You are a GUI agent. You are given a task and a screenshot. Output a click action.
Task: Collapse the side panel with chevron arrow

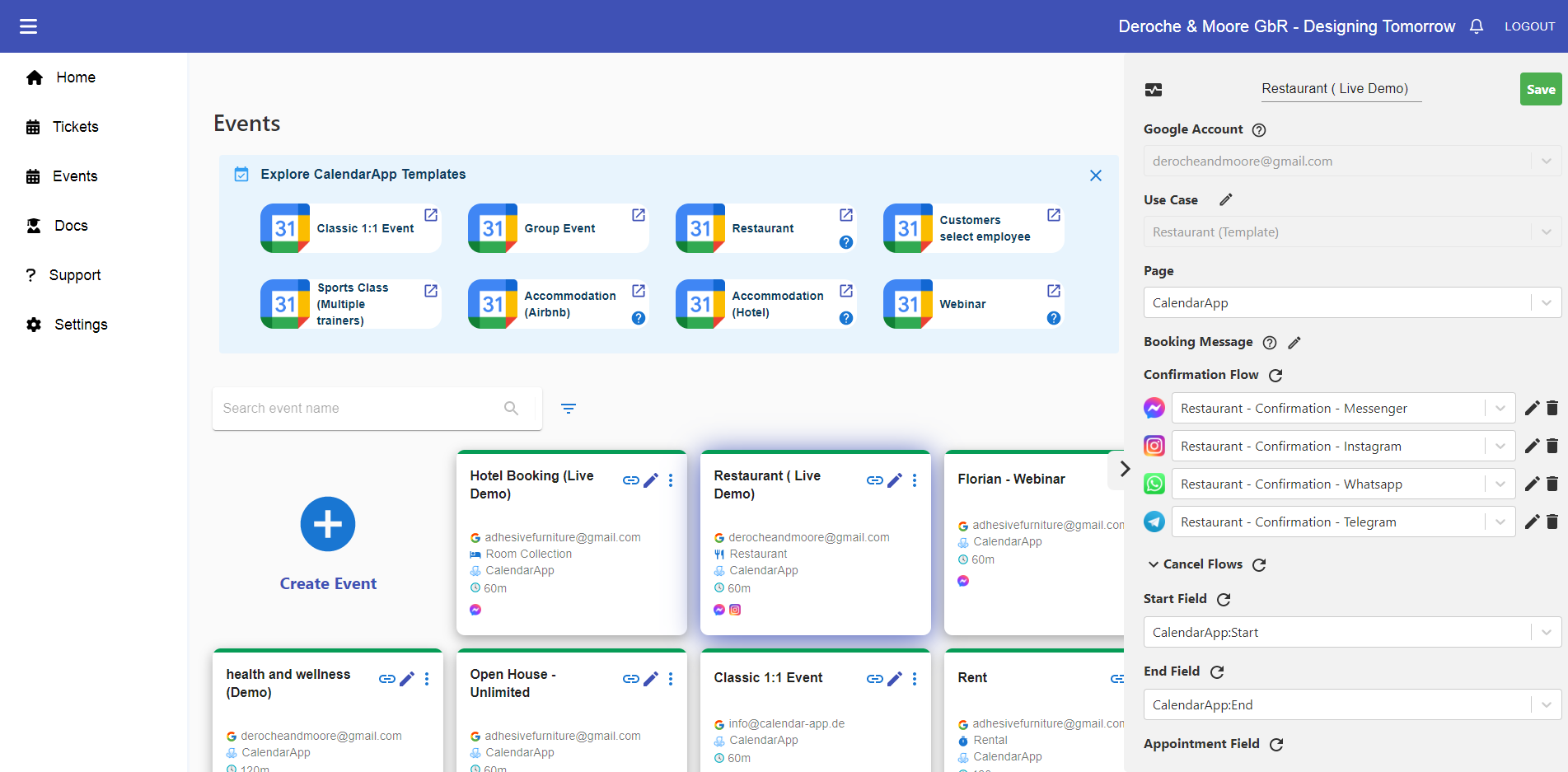(x=1124, y=469)
